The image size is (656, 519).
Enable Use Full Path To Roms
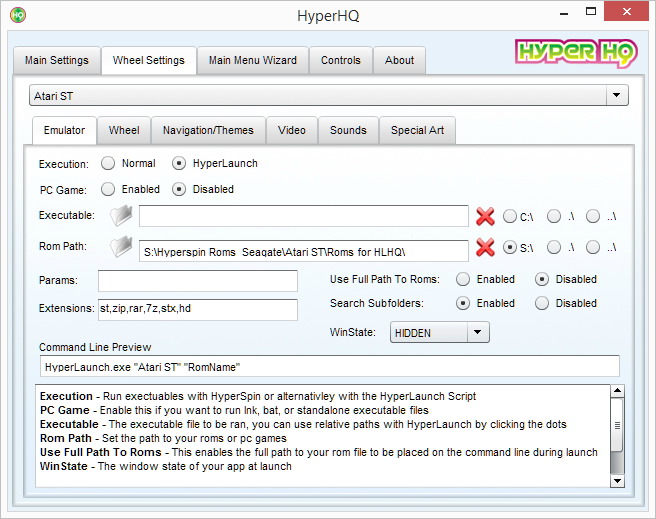462,279
